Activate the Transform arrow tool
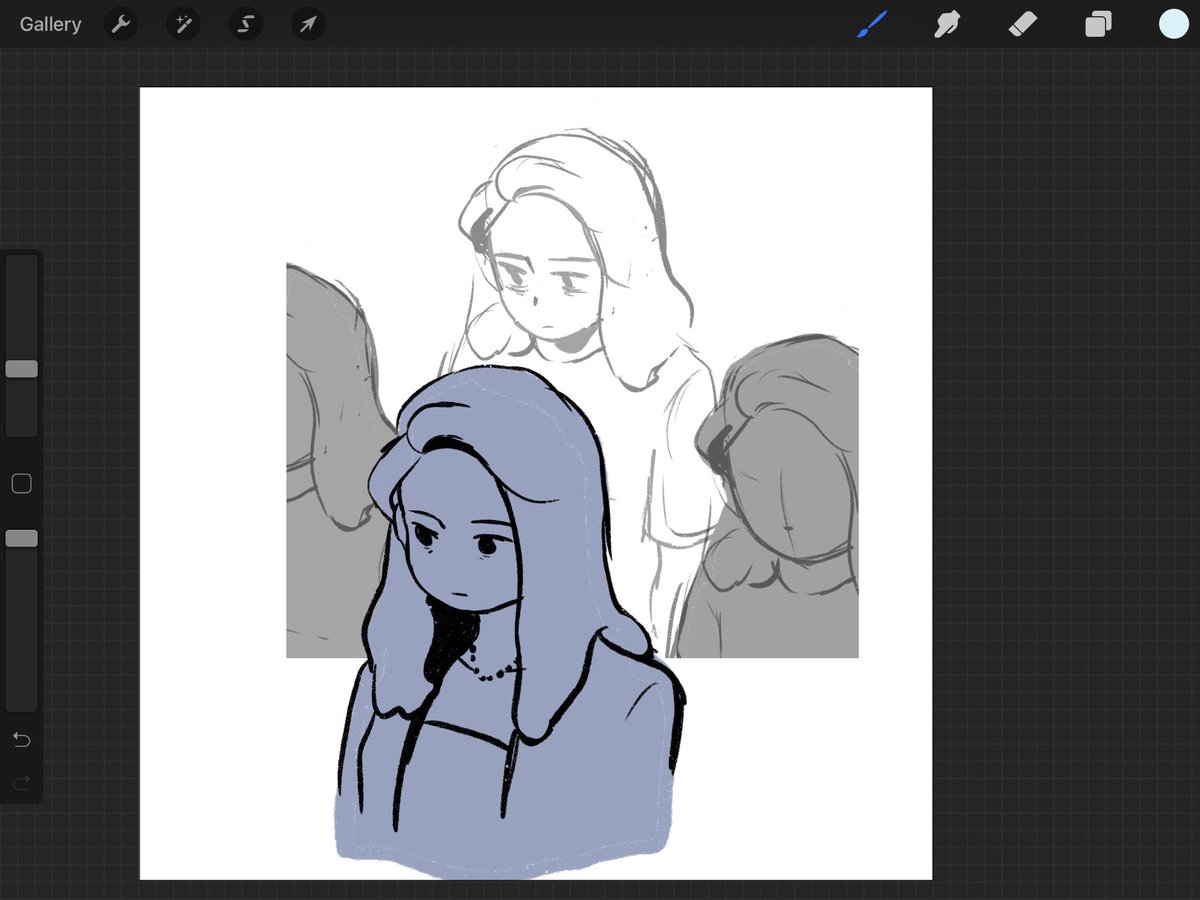This screenshot has height=900, width=1200. coord(308,24)
